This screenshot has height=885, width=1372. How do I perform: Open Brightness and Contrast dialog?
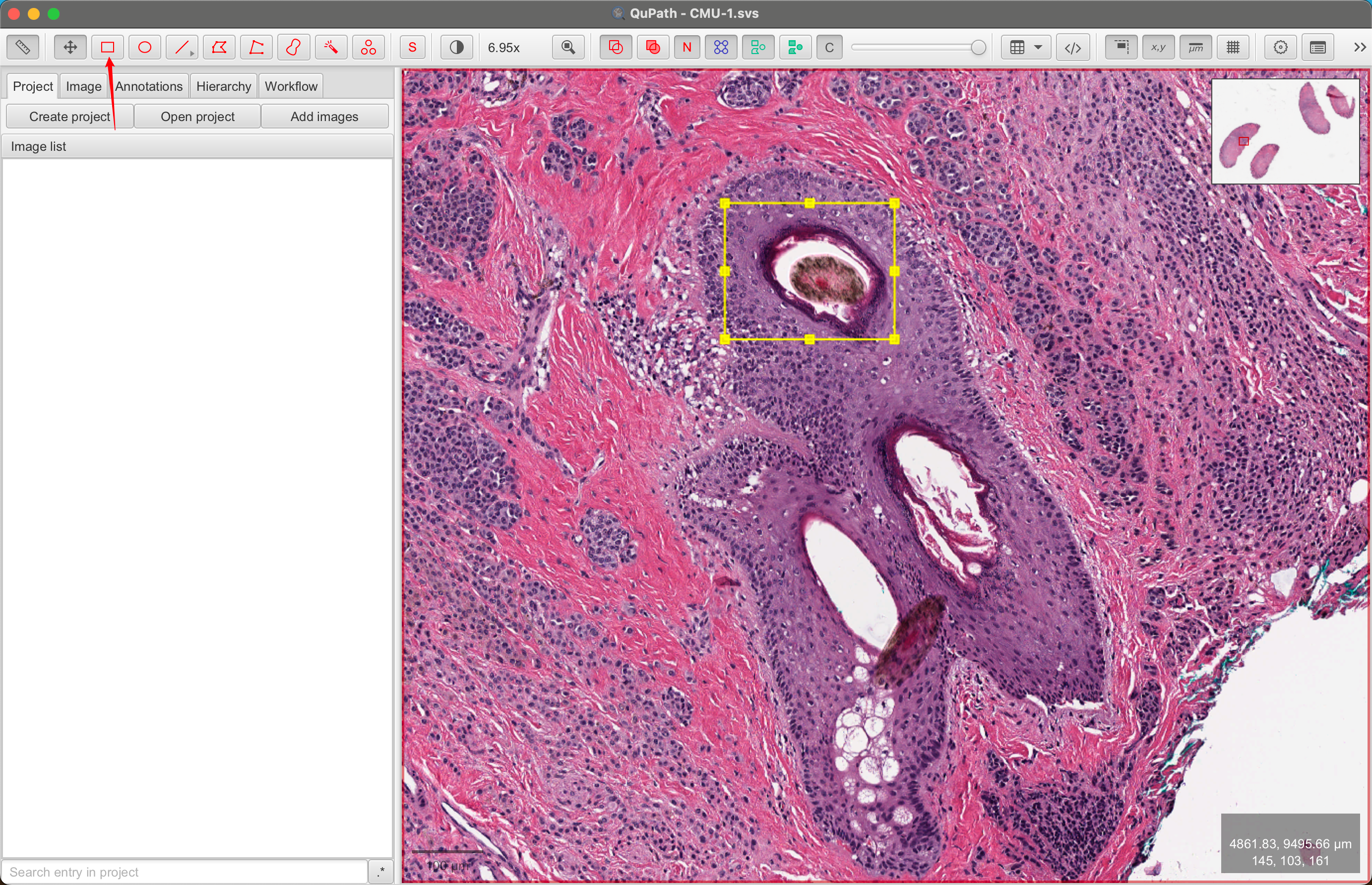click(x=457, y=47)
